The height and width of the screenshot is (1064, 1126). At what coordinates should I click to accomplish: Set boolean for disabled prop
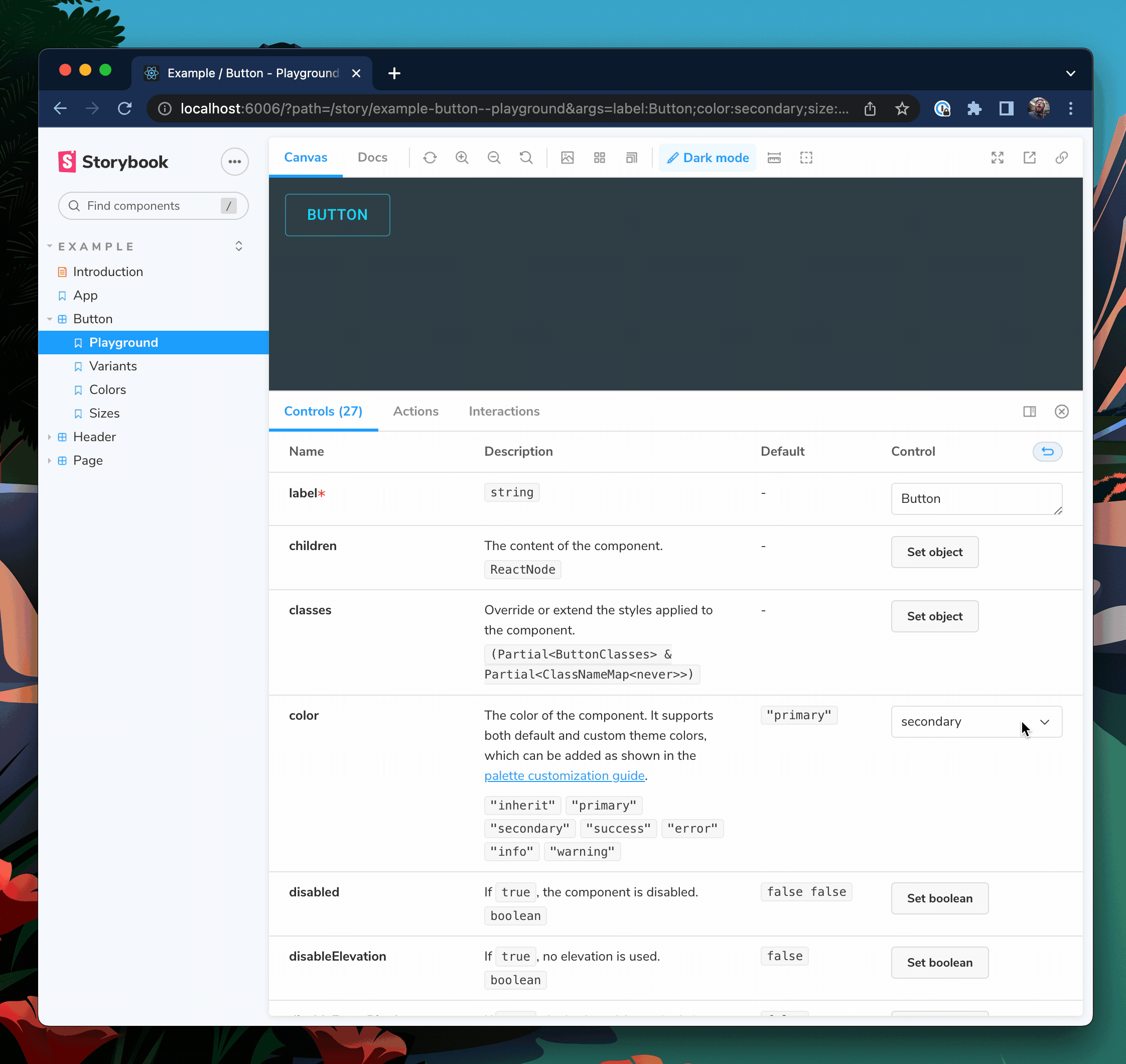[x=939, y=898]
